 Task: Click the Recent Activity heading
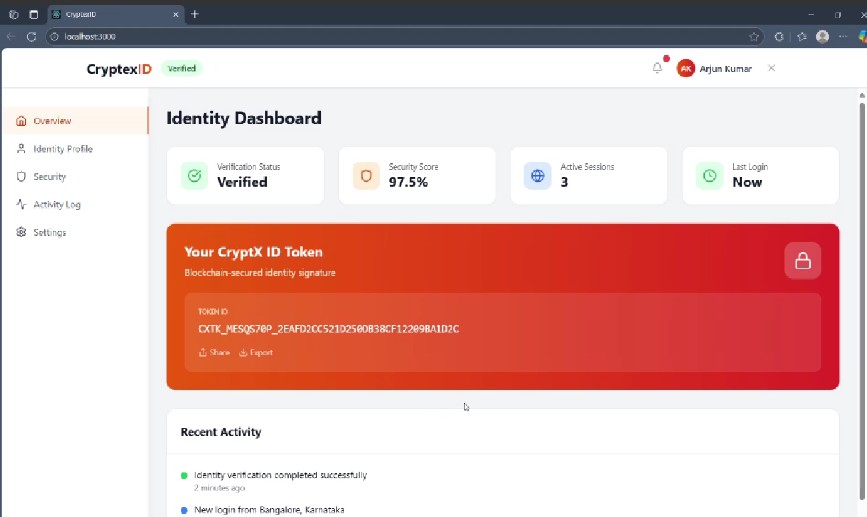point(221,432)
